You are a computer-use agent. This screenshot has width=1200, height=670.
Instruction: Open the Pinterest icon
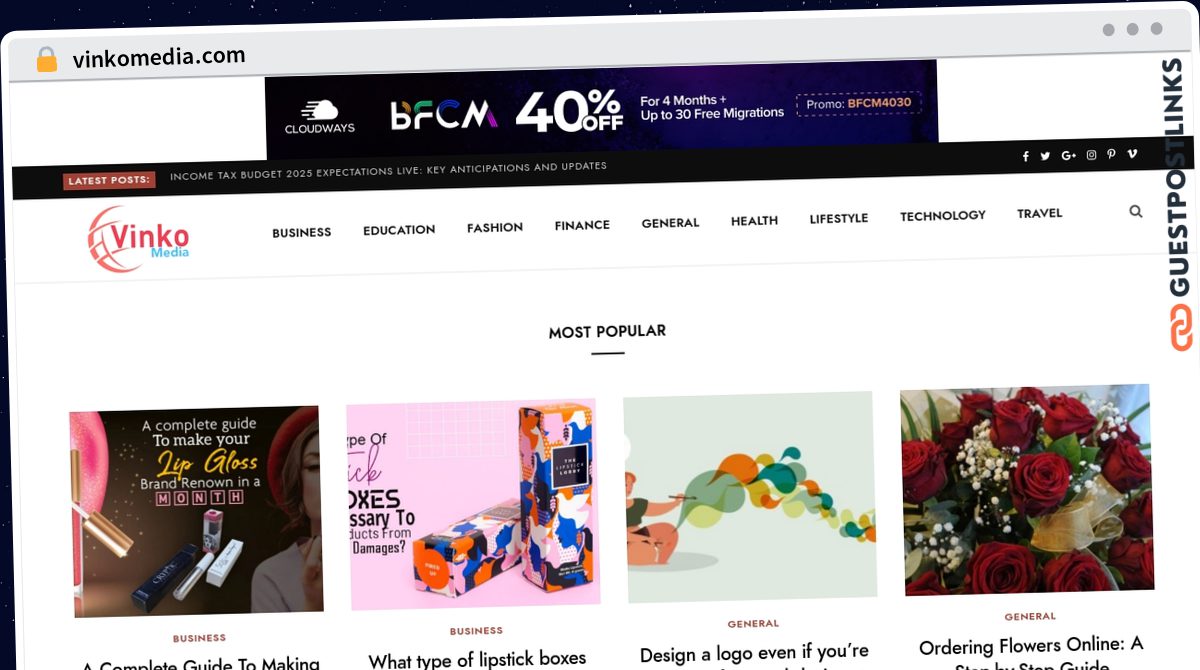pos(1111,154)
